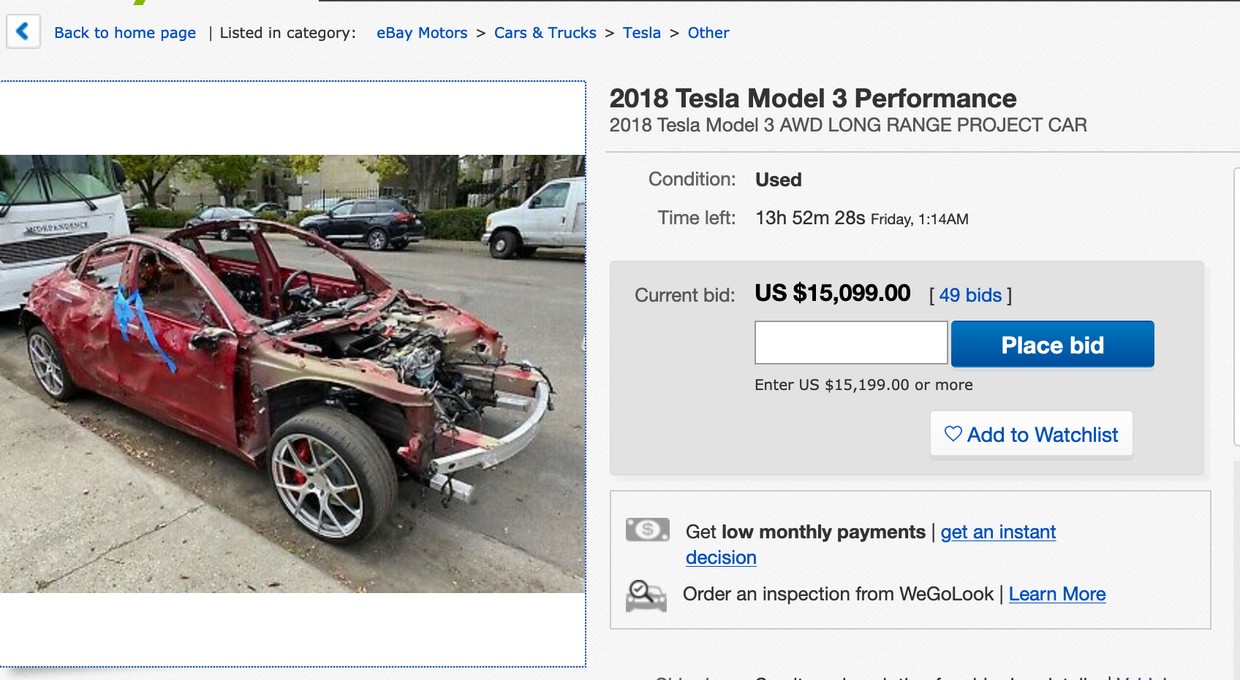Click the US $15,099.00 current bid price
Viewport: 1240px width, 680px height.
point(832,293)
